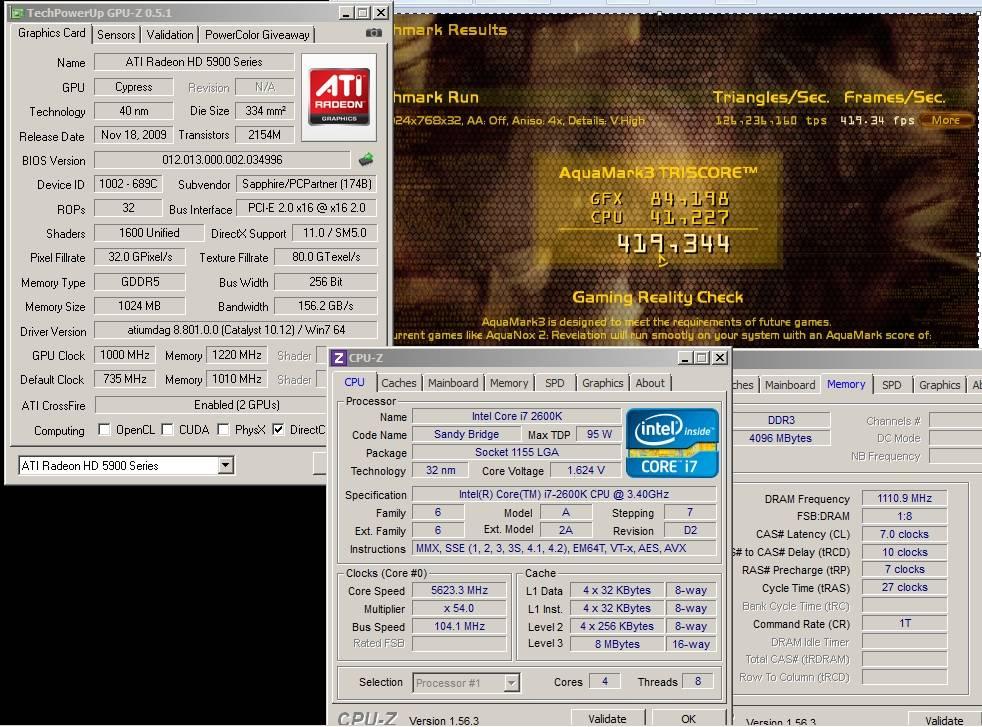The image size is (982, 727).
Task: Click SPD tab in background CPU-Z window
Action: pyautogui.click(x=891, y=384)
